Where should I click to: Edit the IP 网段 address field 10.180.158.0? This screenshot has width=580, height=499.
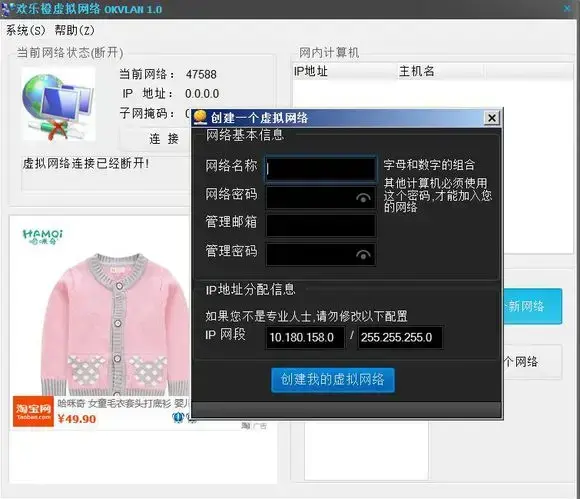click(x=305, y=337)
